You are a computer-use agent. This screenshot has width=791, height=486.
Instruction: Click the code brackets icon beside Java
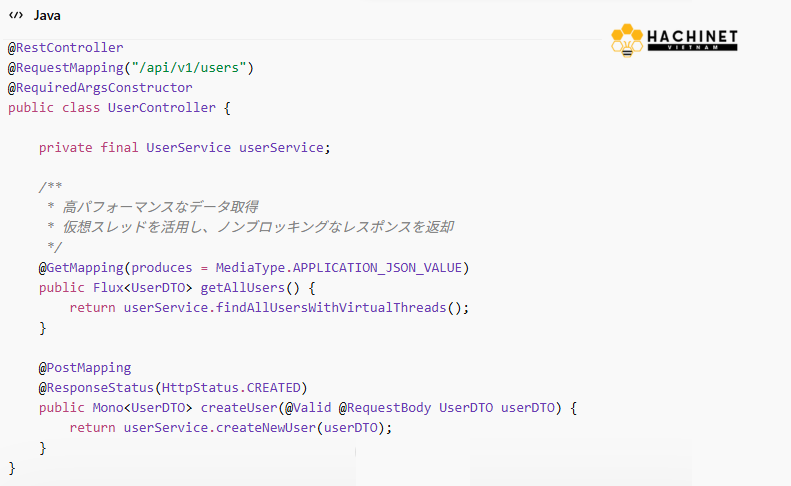click(16, 15)
